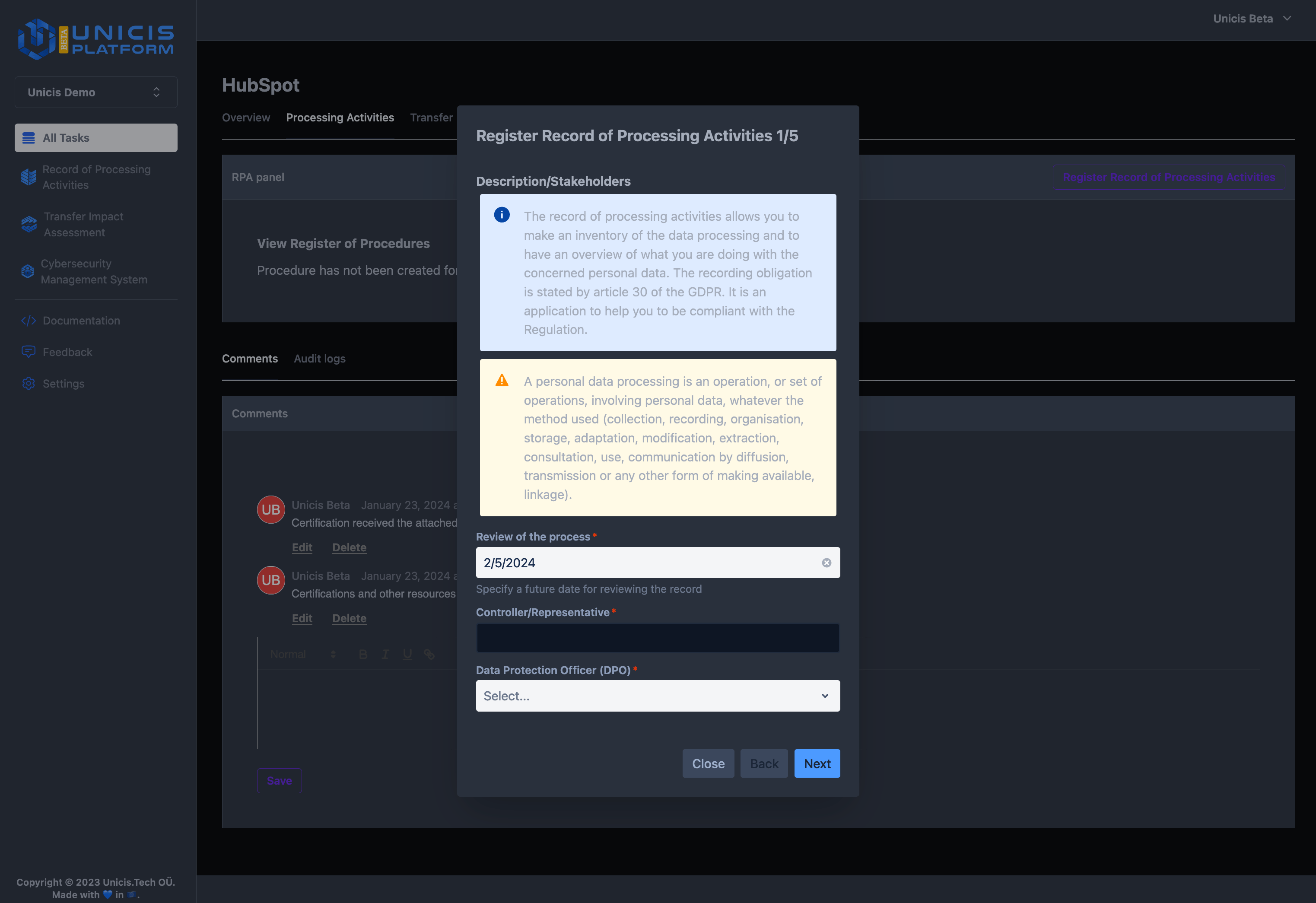Click the Record of Processing Activities sidebar icon
1316x903 pixels.
click(29, 177)
